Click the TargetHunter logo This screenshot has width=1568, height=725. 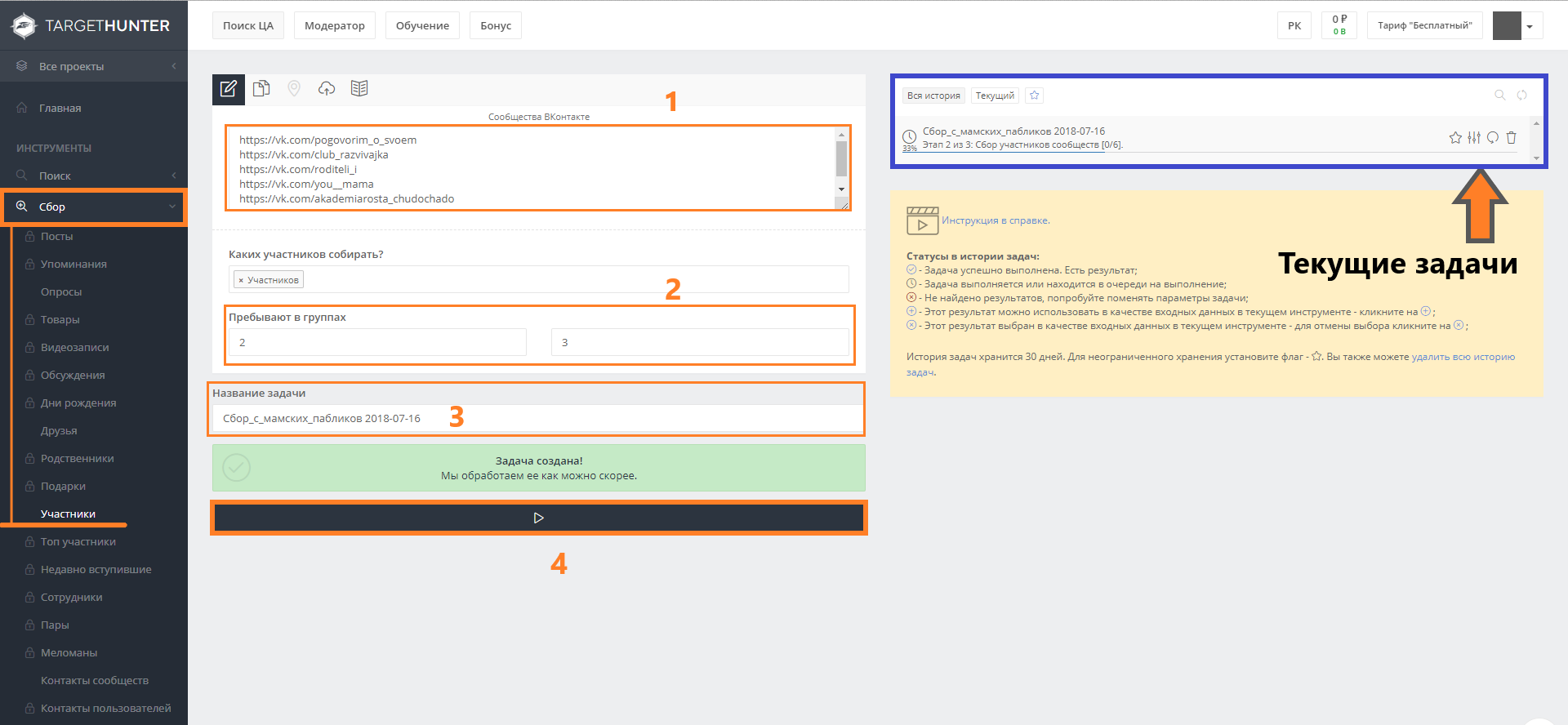point(91,25)
